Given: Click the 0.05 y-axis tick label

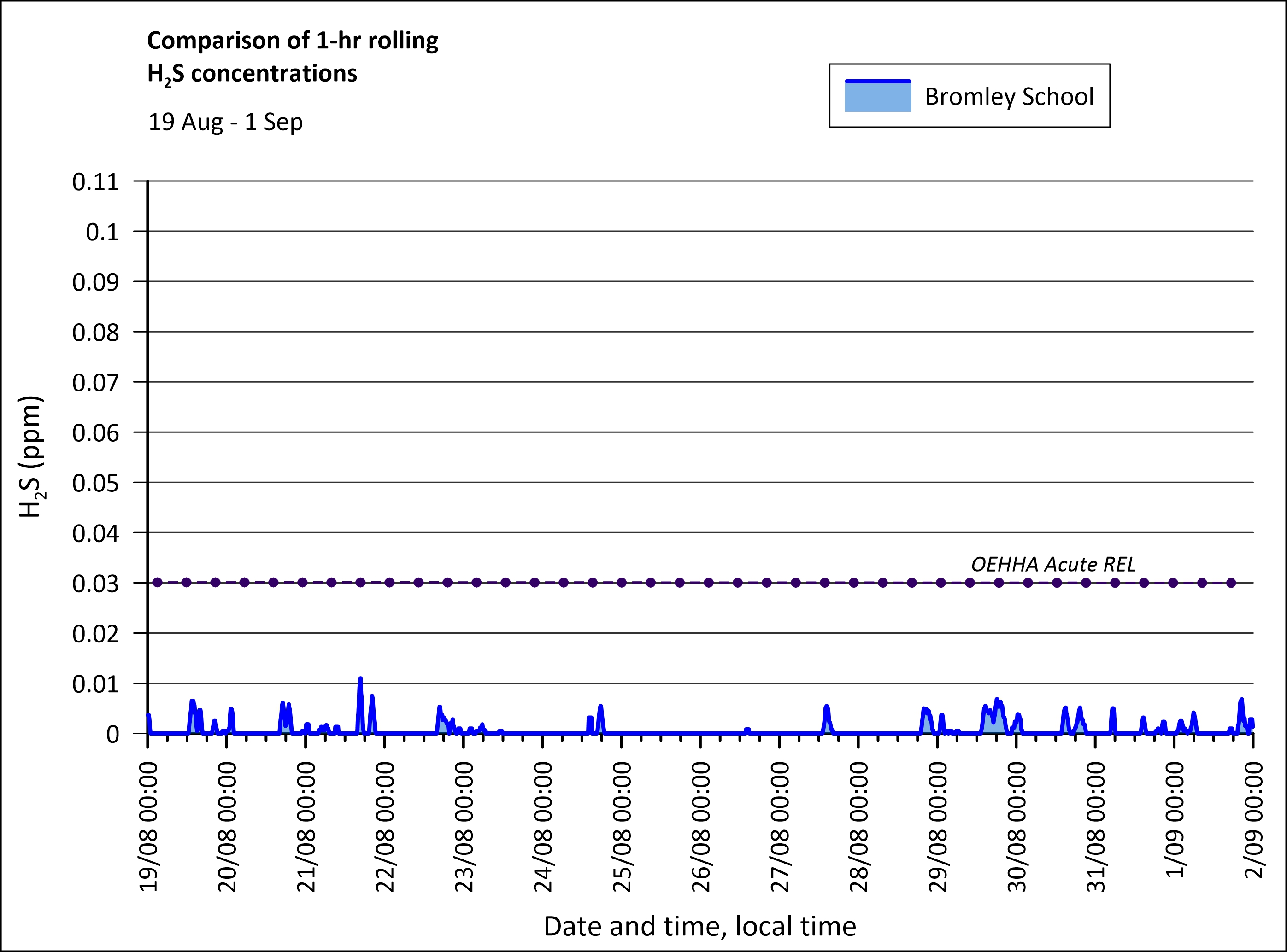Looking at the screenshot, I should point(95,483).
